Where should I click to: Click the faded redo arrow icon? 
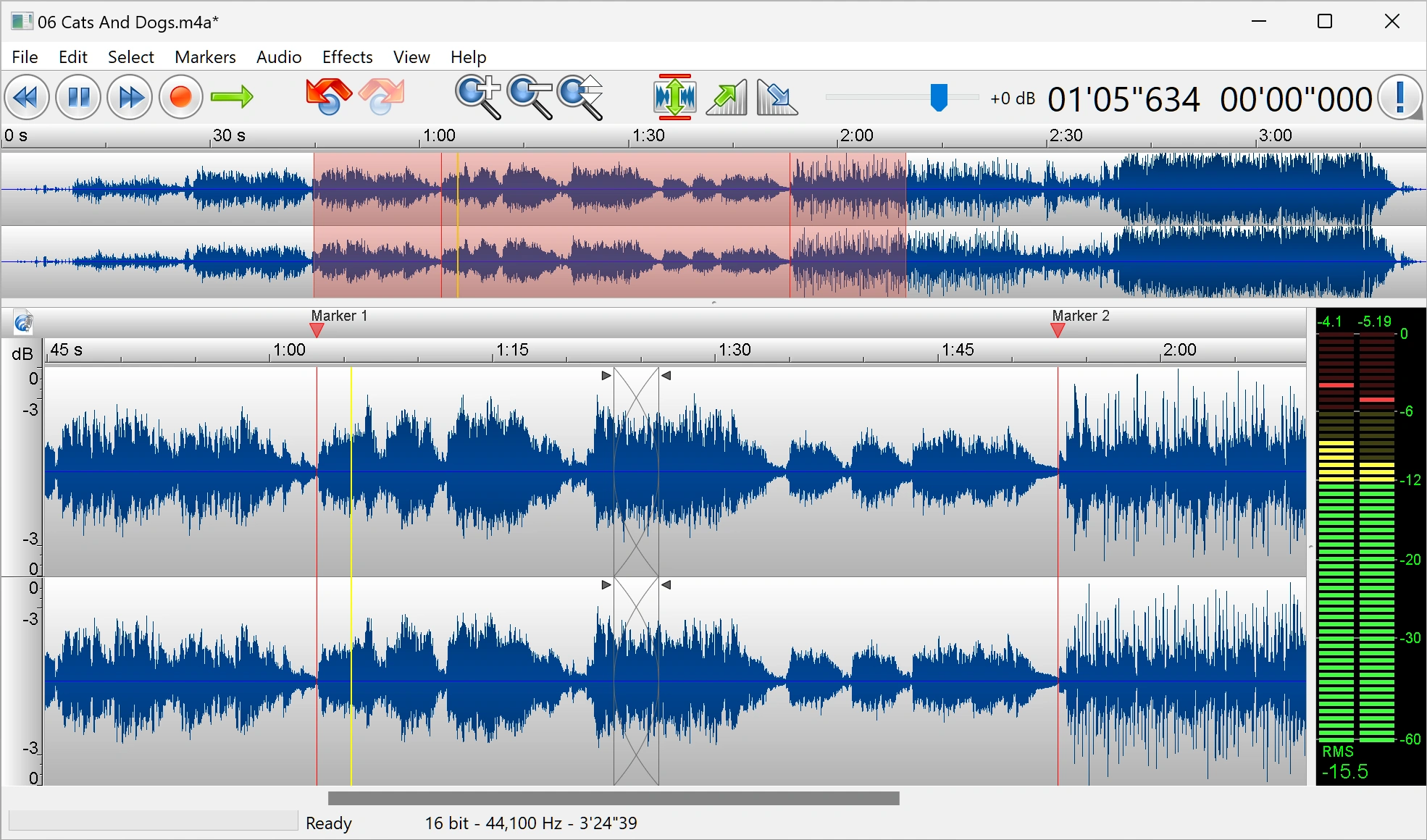pos(381,97)
